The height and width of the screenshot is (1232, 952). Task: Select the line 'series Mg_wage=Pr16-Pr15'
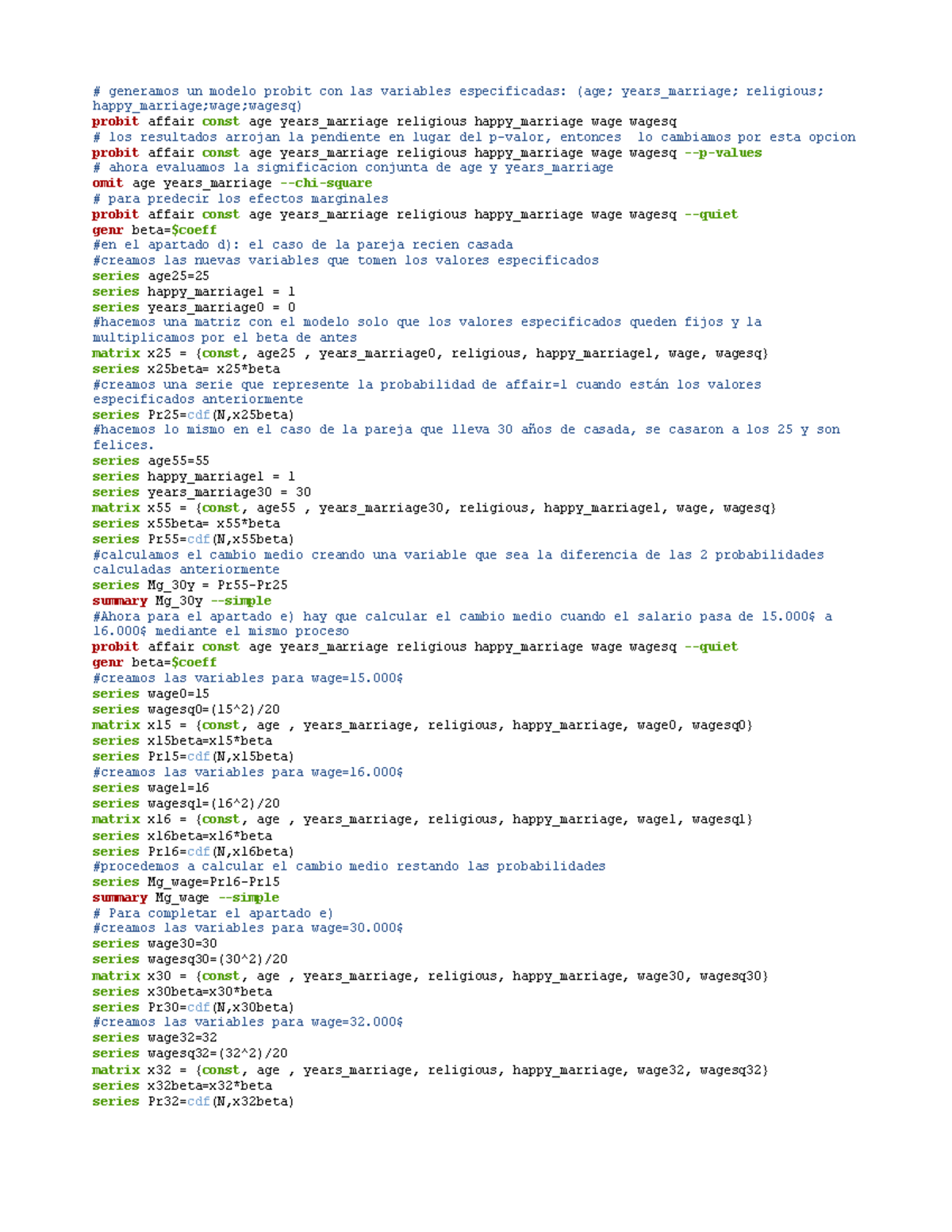pyautogui.click(x=186, y=882)
